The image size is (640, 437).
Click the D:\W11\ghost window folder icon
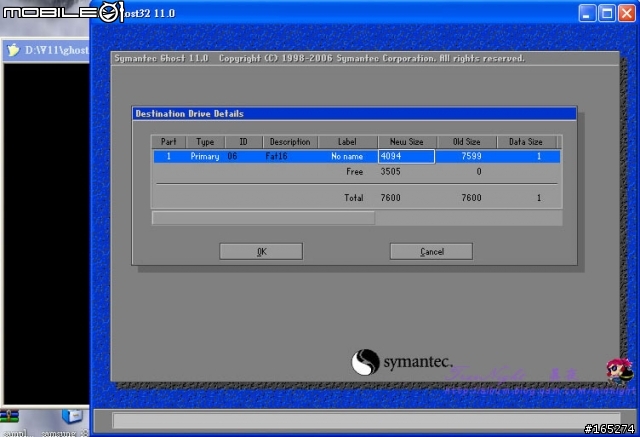pos(13,50)
